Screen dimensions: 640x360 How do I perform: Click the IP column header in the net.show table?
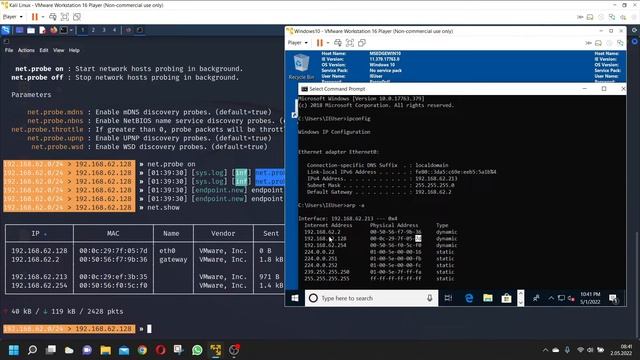tap(36, 233)
